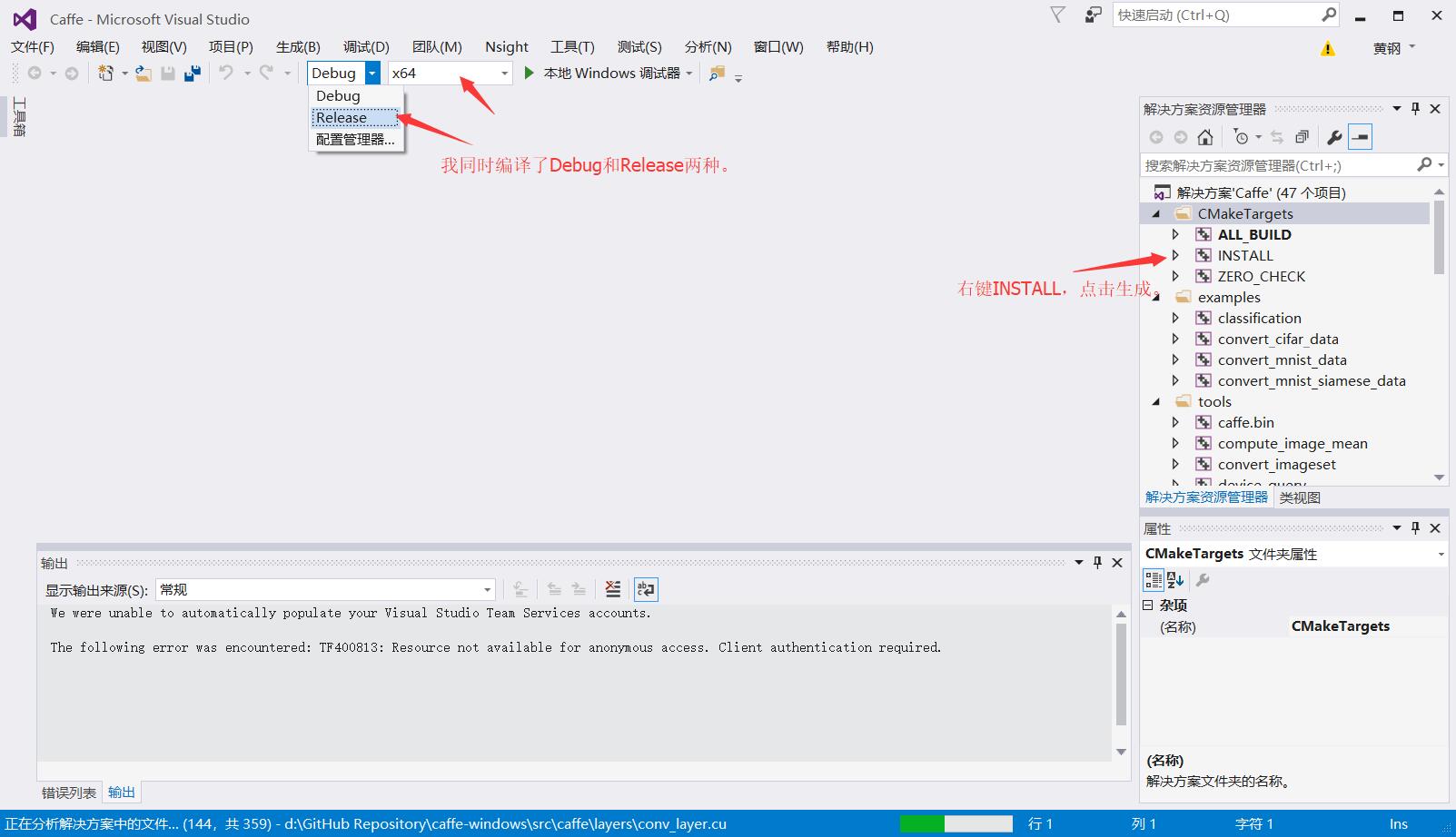Click the pending changes filter clock icon
The height and width of the screenshot is (837, 1456).
[x=1241, y=137]
